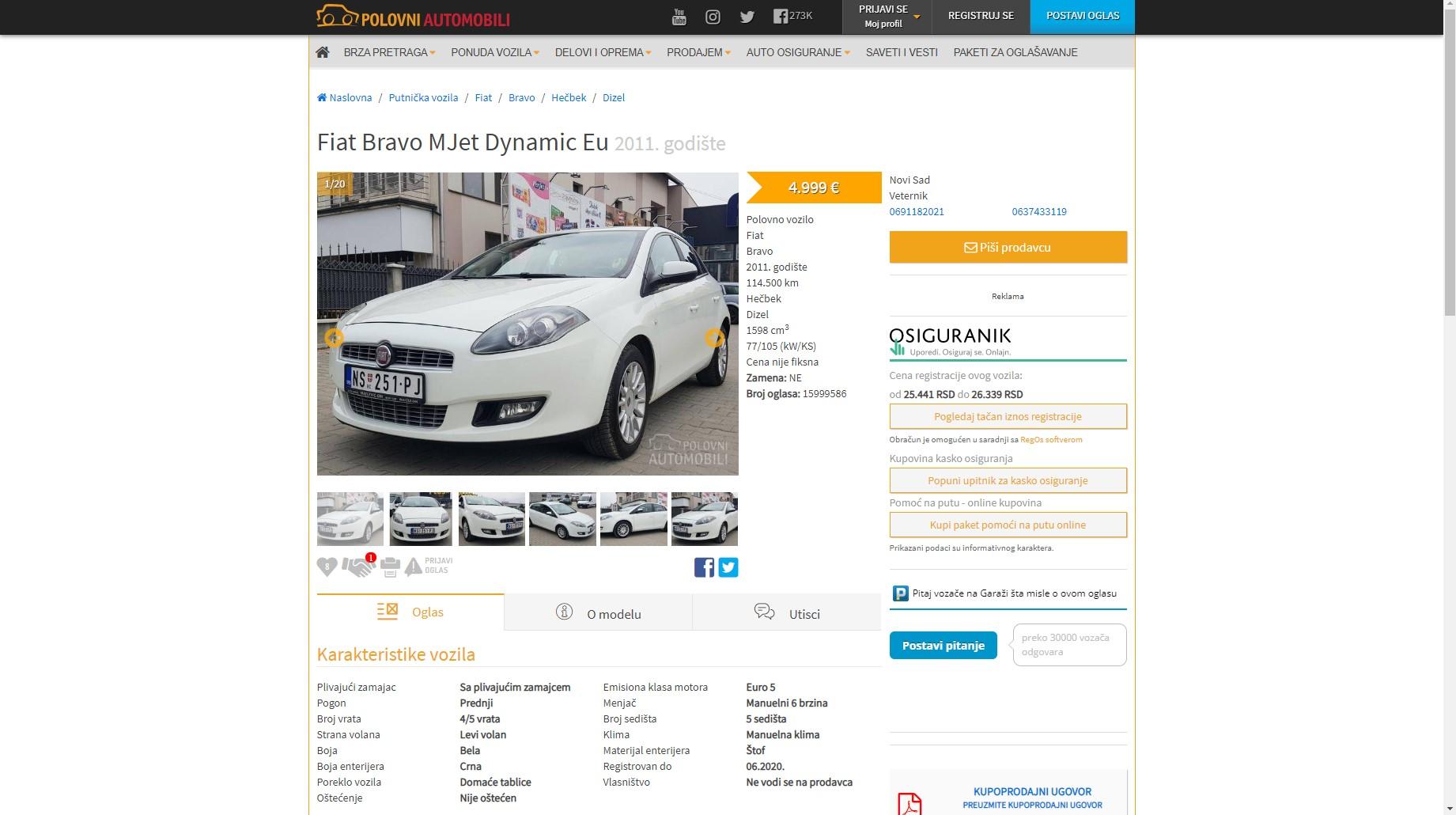
Task: Open the Twitter icon in header
Action: pyautogui.click(x=747, y=17)
